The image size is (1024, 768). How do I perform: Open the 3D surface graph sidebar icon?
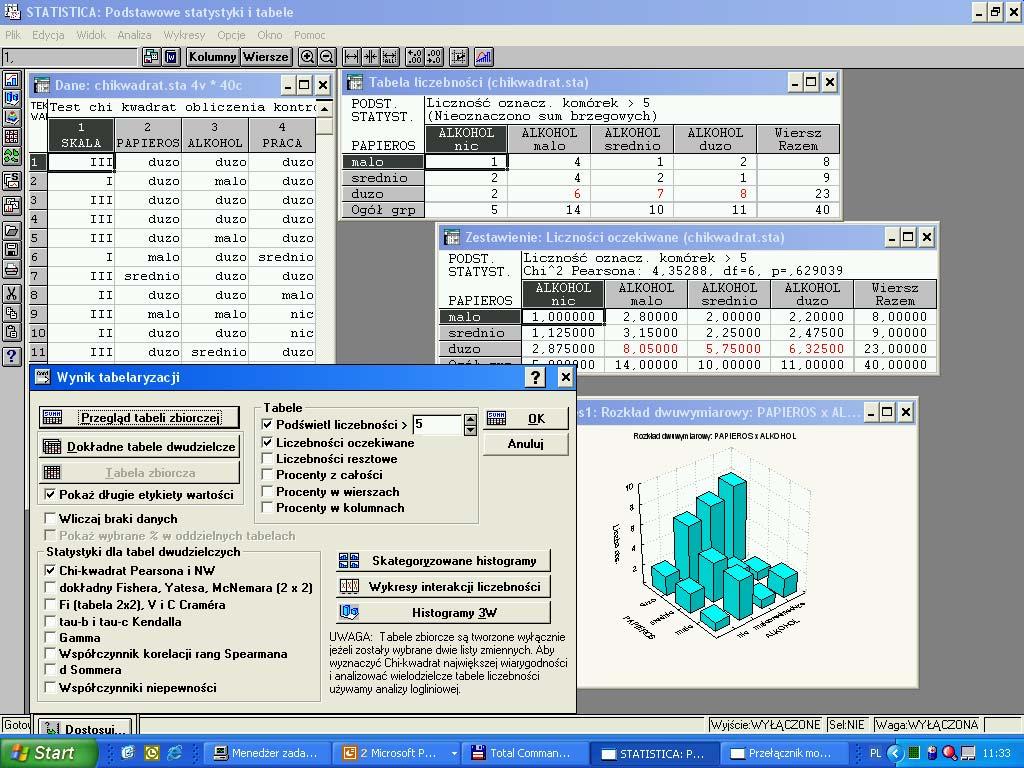coord(12,118)
